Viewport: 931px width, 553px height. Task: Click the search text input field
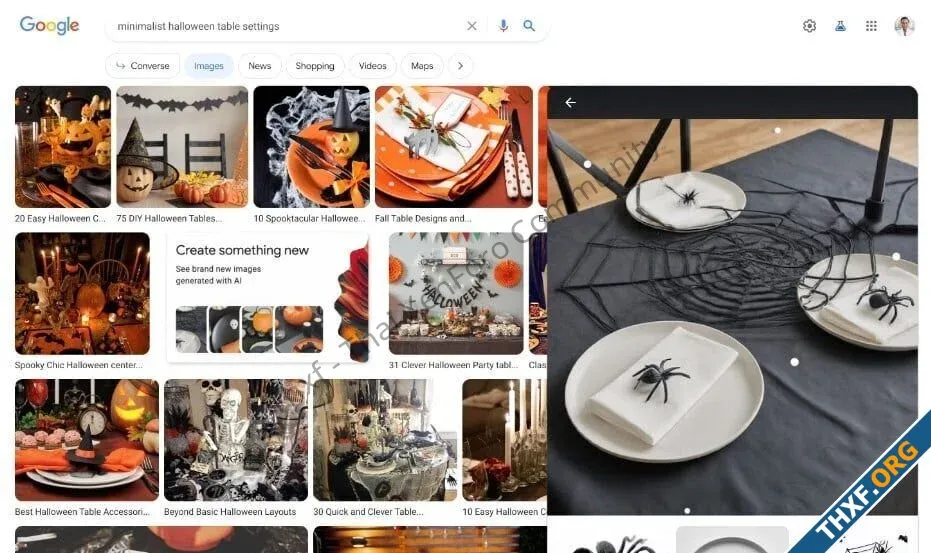(285, 26)
